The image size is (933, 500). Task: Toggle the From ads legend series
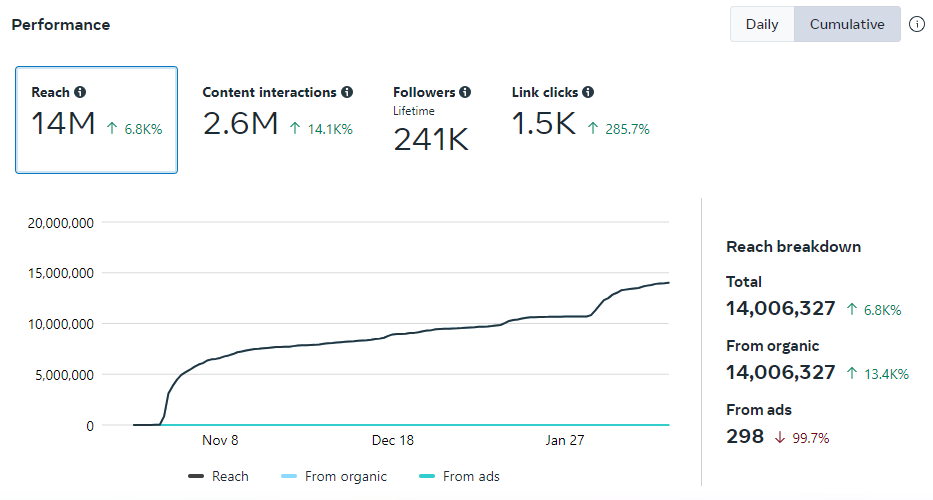(x=459, y=477)
